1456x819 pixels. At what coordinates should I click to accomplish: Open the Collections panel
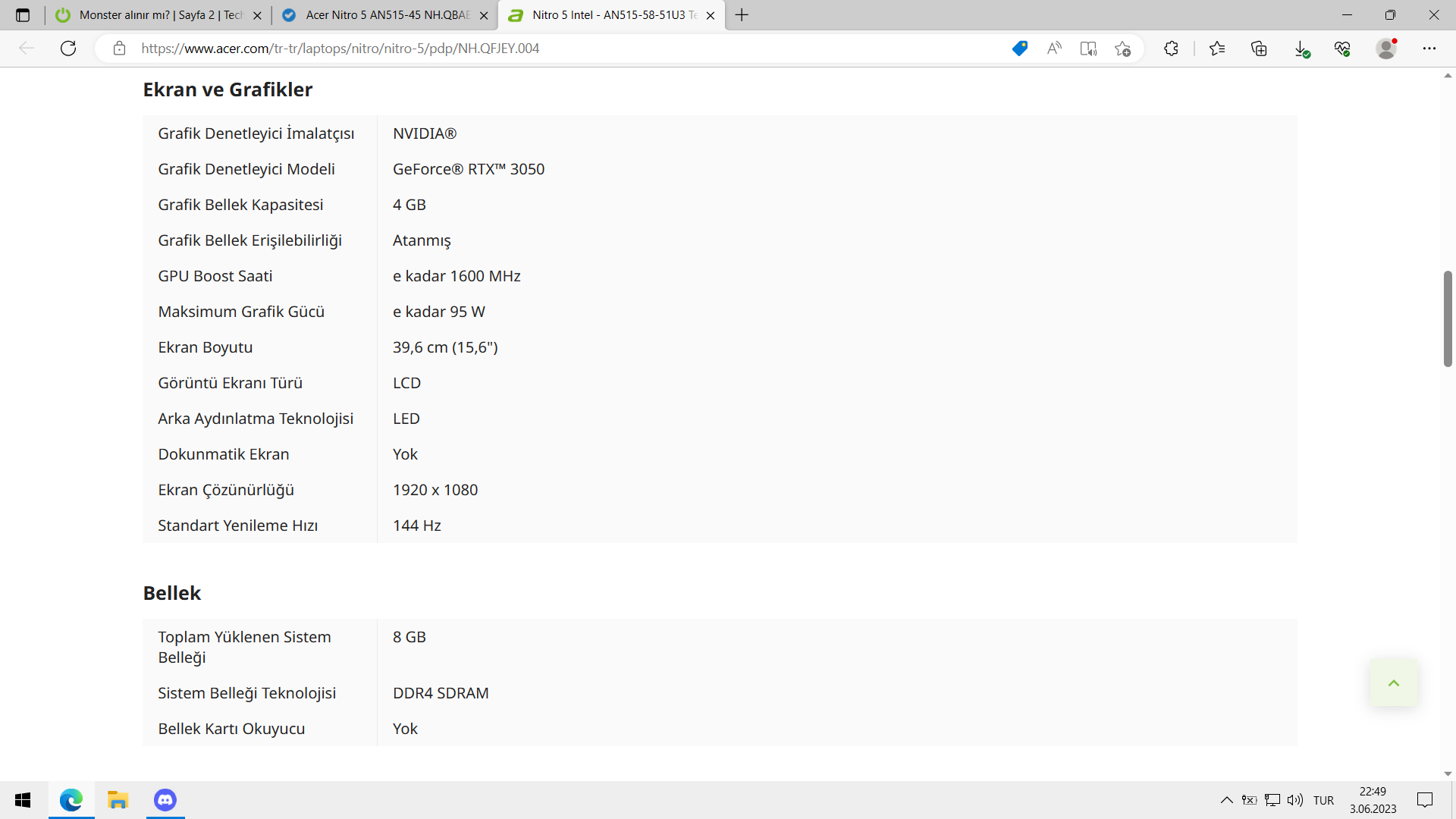click(1259, 49)
